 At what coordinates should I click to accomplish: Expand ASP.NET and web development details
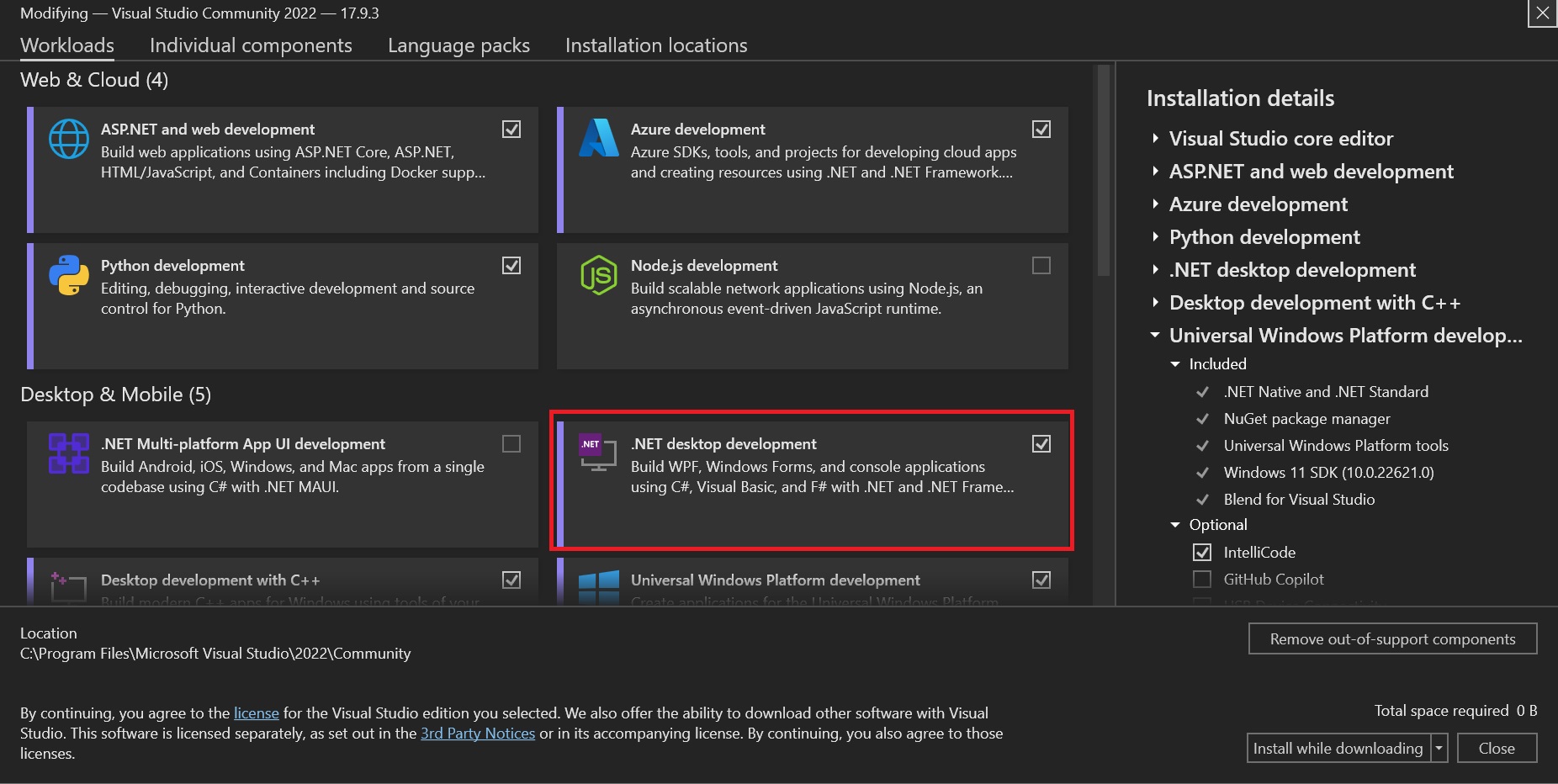1156,171
